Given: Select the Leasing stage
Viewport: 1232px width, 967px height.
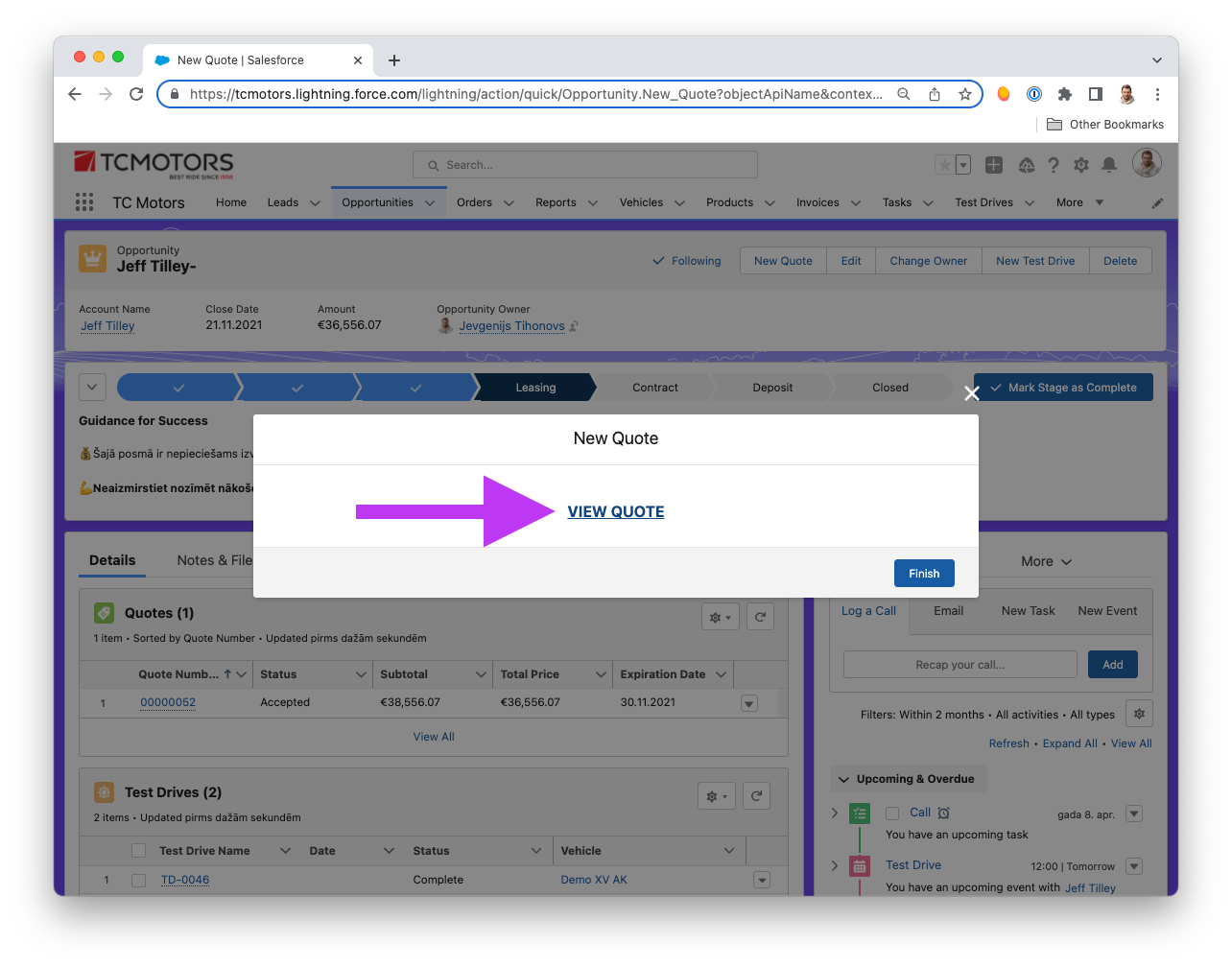Looking at the screenshot, I should point(535,388).
